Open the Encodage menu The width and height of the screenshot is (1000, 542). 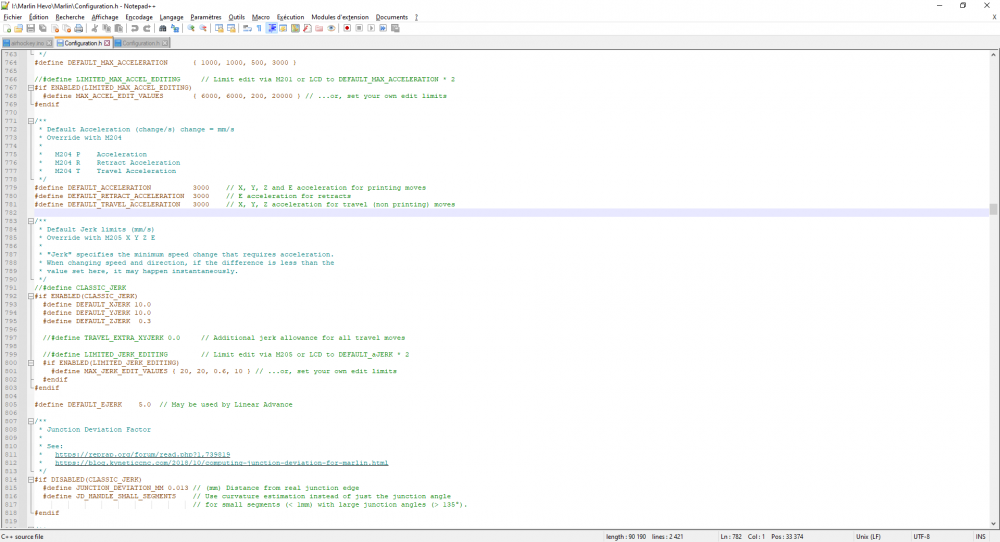(x=139, y=17)
